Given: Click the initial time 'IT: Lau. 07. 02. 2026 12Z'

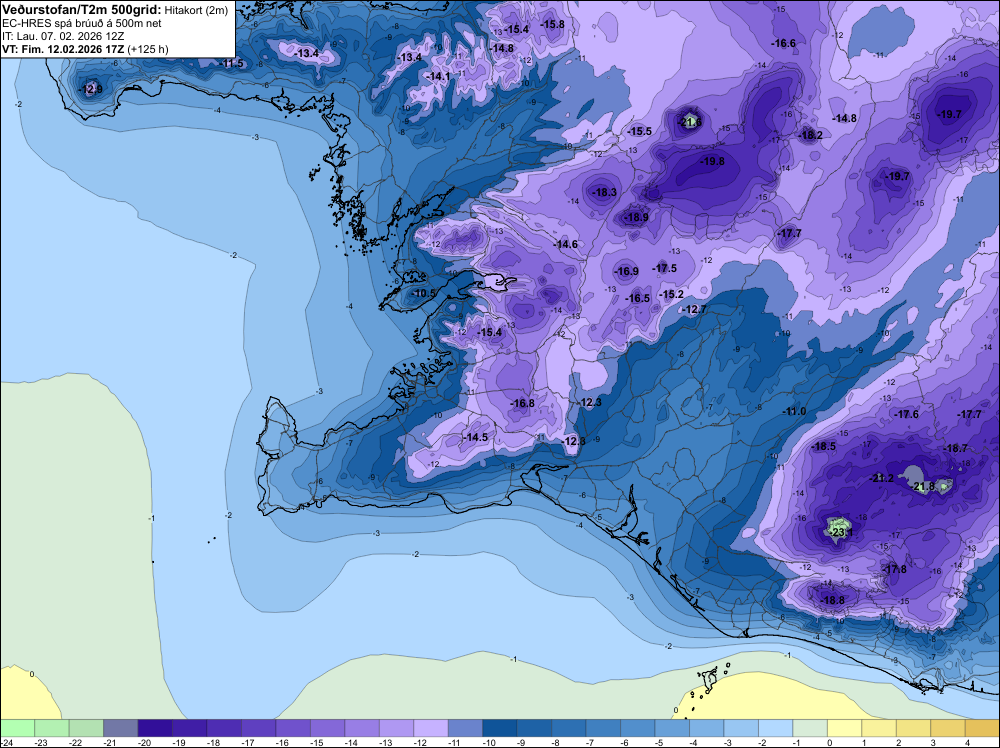Looking at the screenshot, I should (63, 36).
